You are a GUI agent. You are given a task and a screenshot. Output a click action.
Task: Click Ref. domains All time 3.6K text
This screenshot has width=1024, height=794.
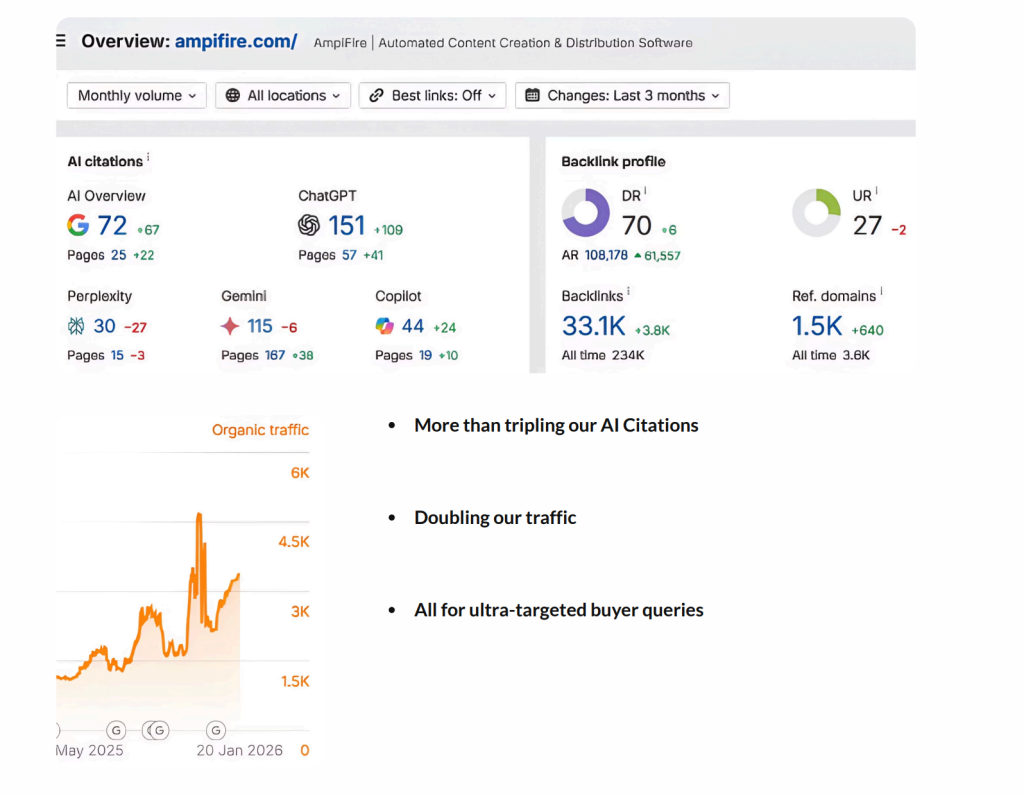(x=831, y=355)
